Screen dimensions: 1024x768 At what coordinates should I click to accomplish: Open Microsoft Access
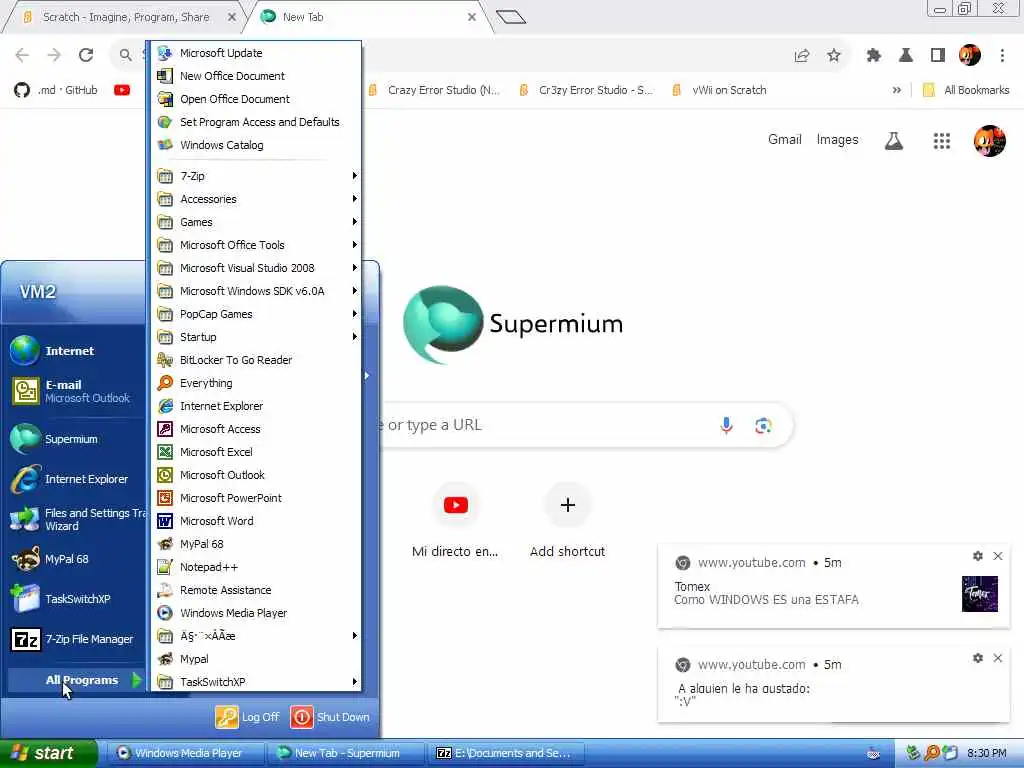point(256,429)
